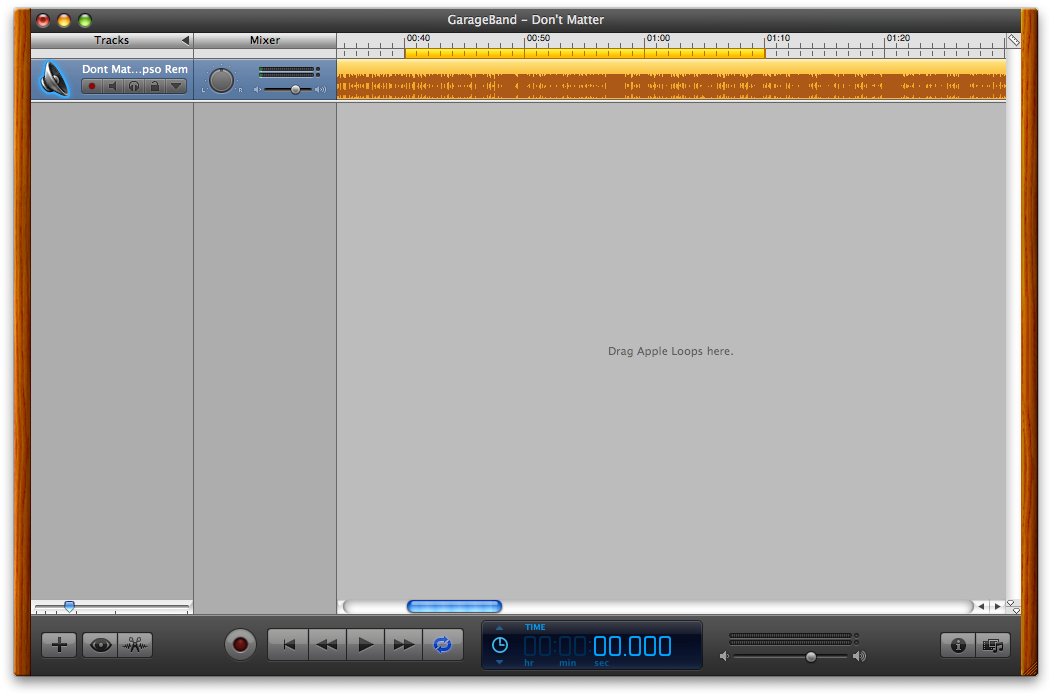The width and height of the screenshot is (1052, 696).
Task: Enable recording on the Dont Mat track
Action: click(92, 87)
